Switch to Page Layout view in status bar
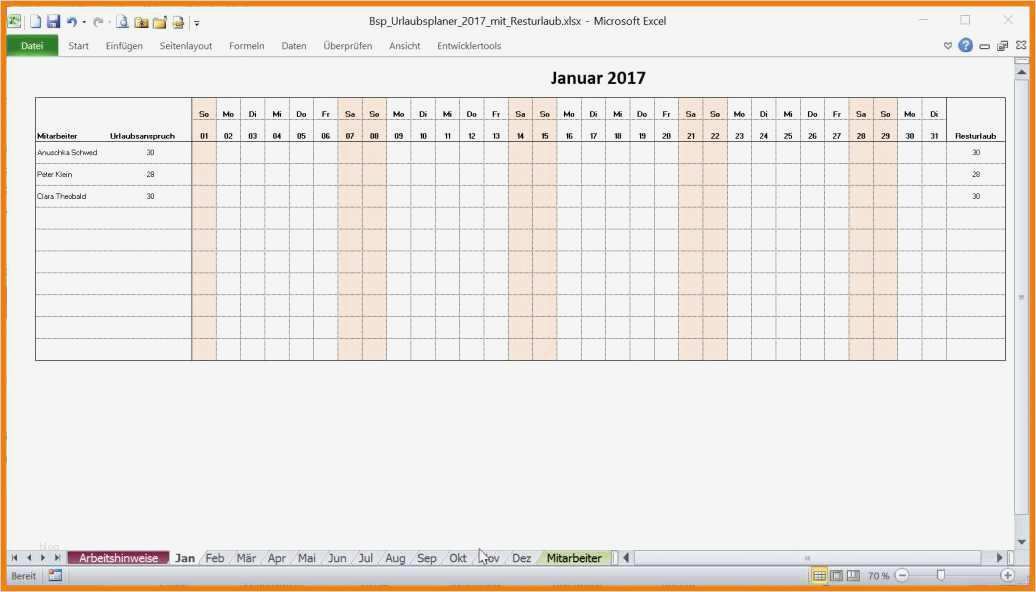This screenshot has height=592, width=1036. pos(836,575)
